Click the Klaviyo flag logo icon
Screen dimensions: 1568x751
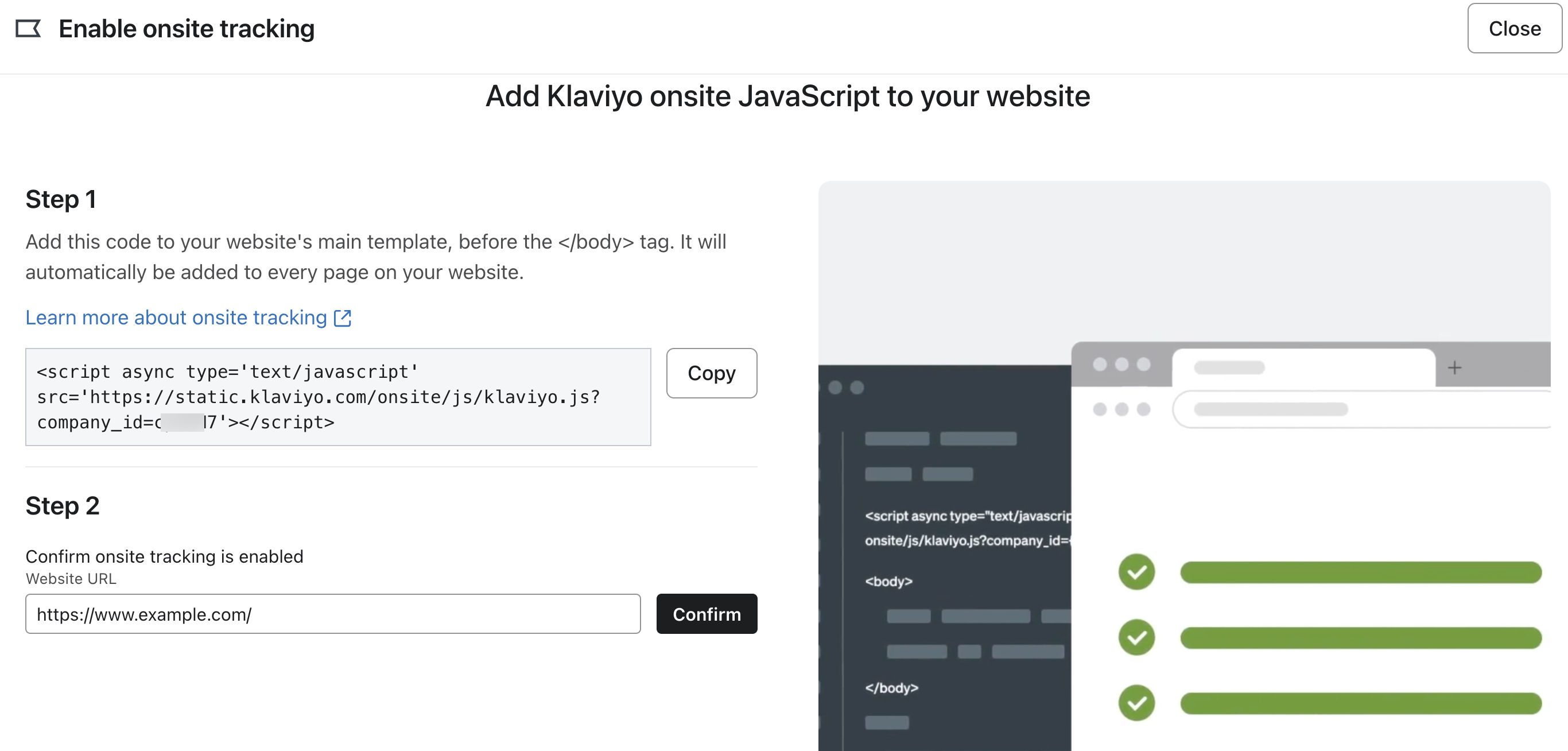(28, 29)
